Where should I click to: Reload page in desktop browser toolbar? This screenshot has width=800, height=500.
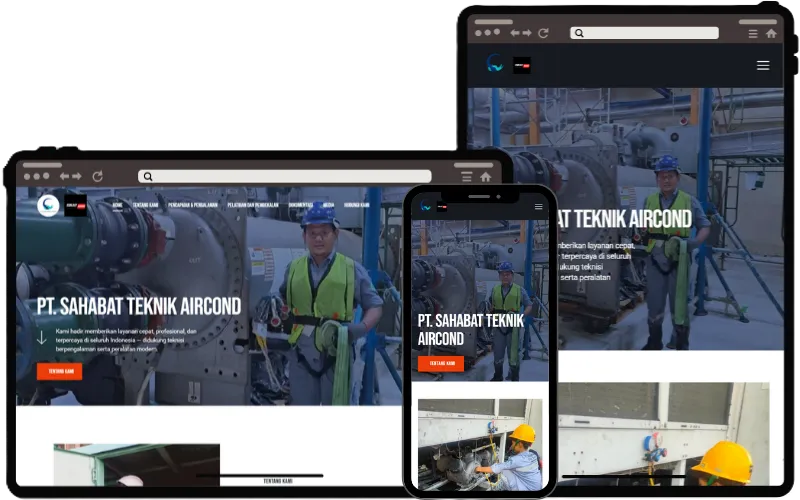(97, 177)
